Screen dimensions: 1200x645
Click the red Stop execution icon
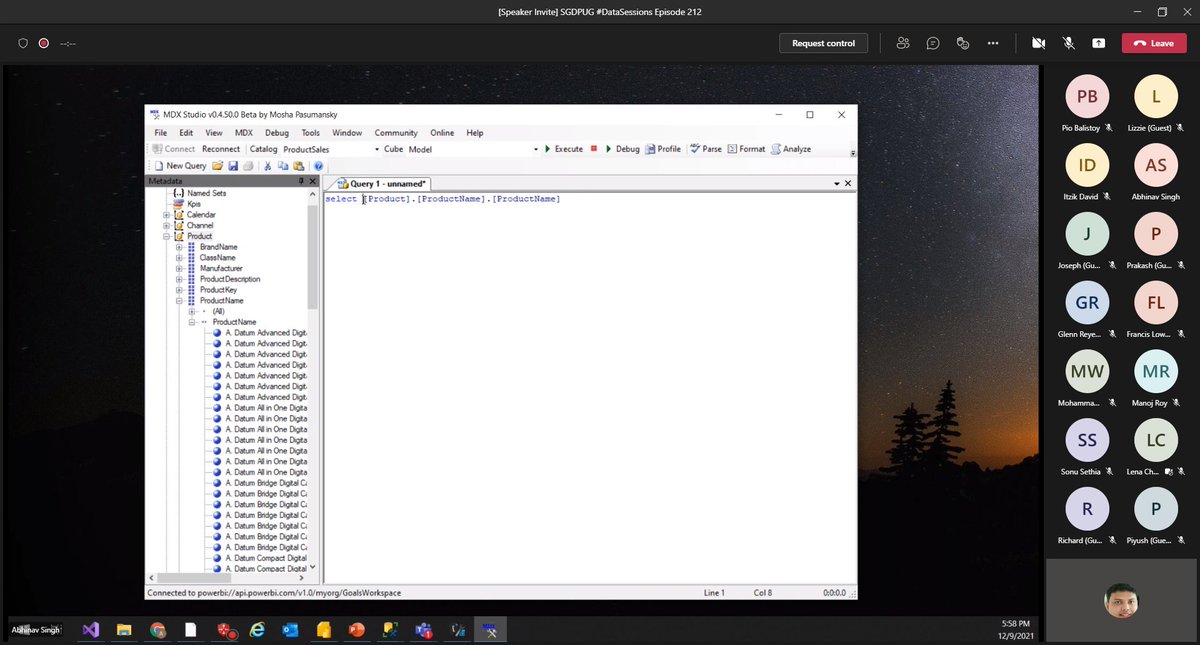593,148
